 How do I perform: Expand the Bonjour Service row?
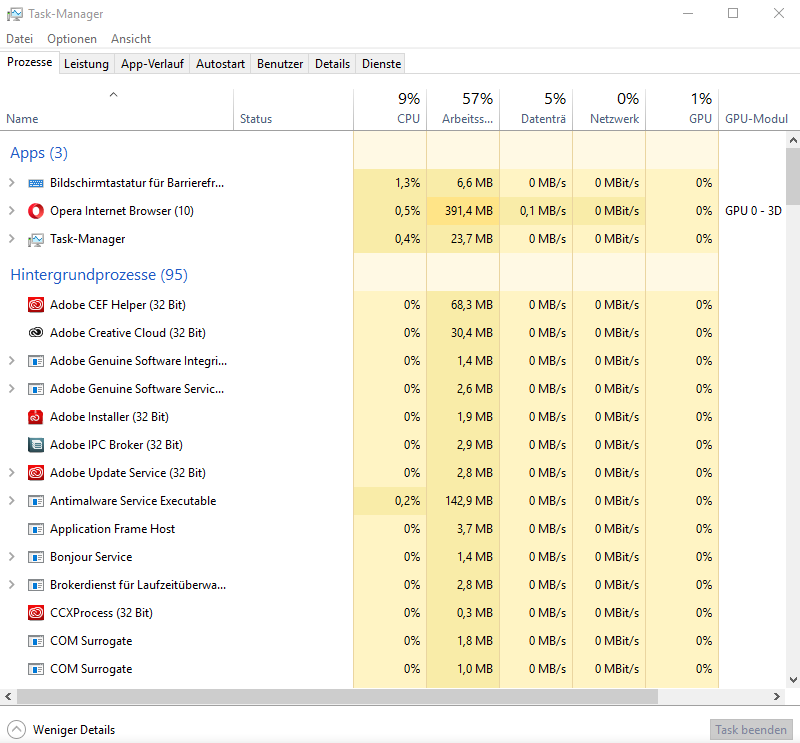click(12, 557)
